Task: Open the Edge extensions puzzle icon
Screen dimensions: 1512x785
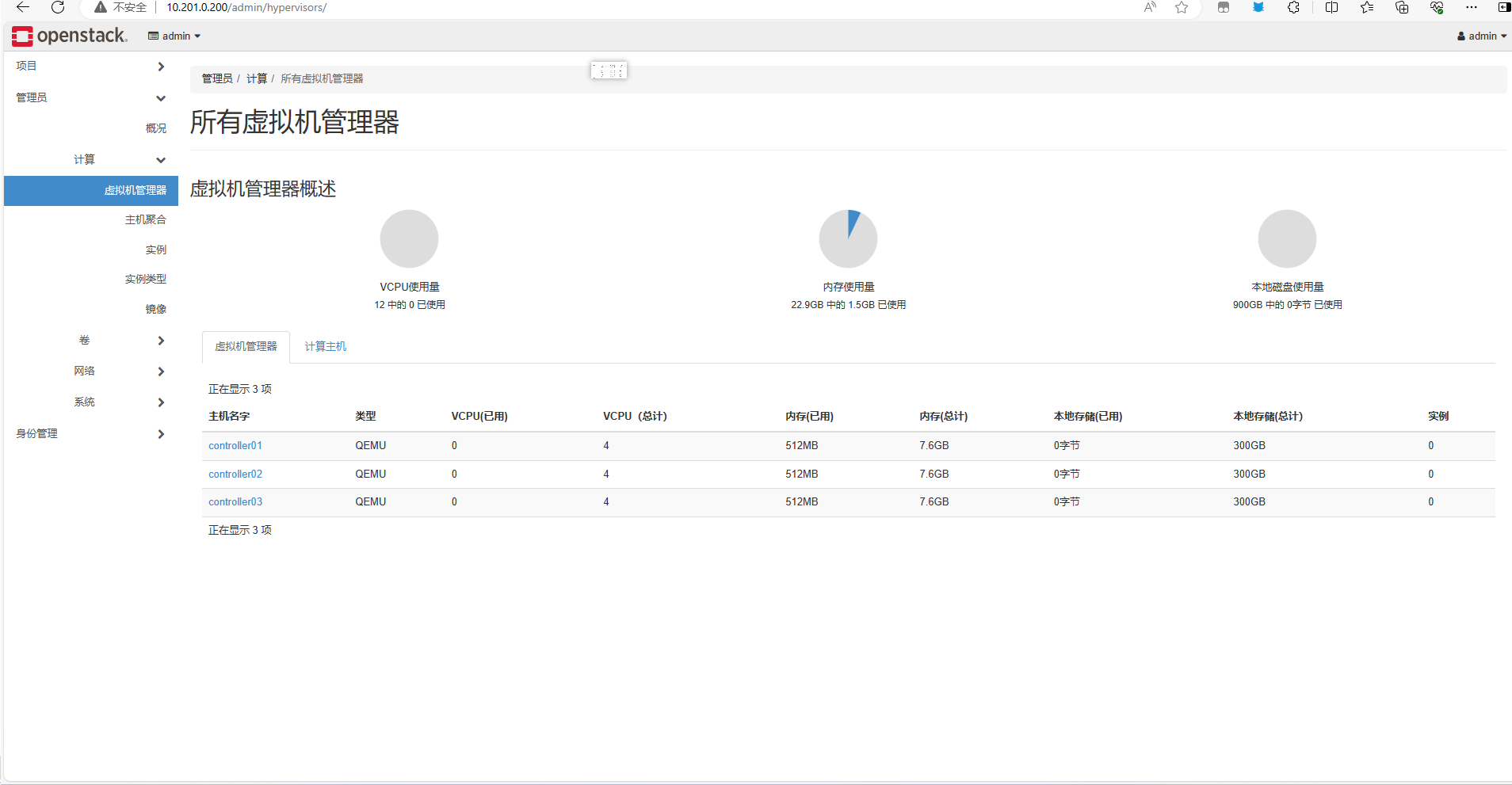Action: pos(1293,8)
